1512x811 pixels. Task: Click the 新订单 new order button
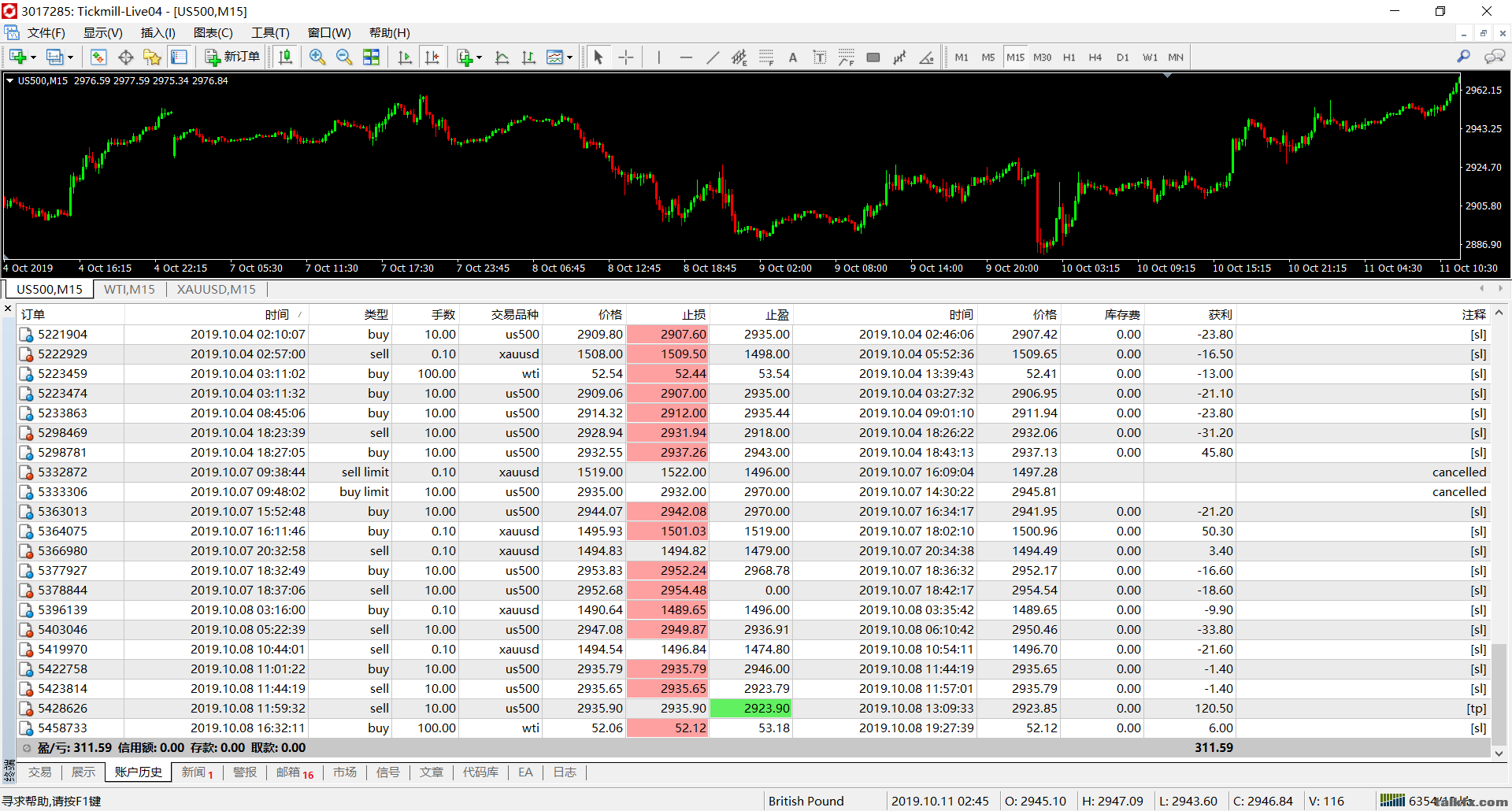click(232, 57)
